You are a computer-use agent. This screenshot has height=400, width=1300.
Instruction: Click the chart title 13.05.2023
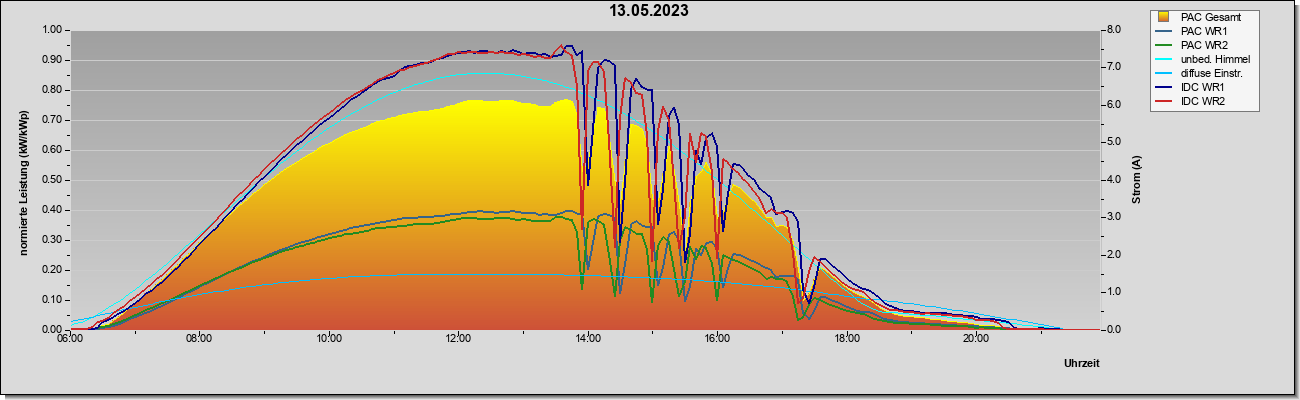[x=649, y=11]
